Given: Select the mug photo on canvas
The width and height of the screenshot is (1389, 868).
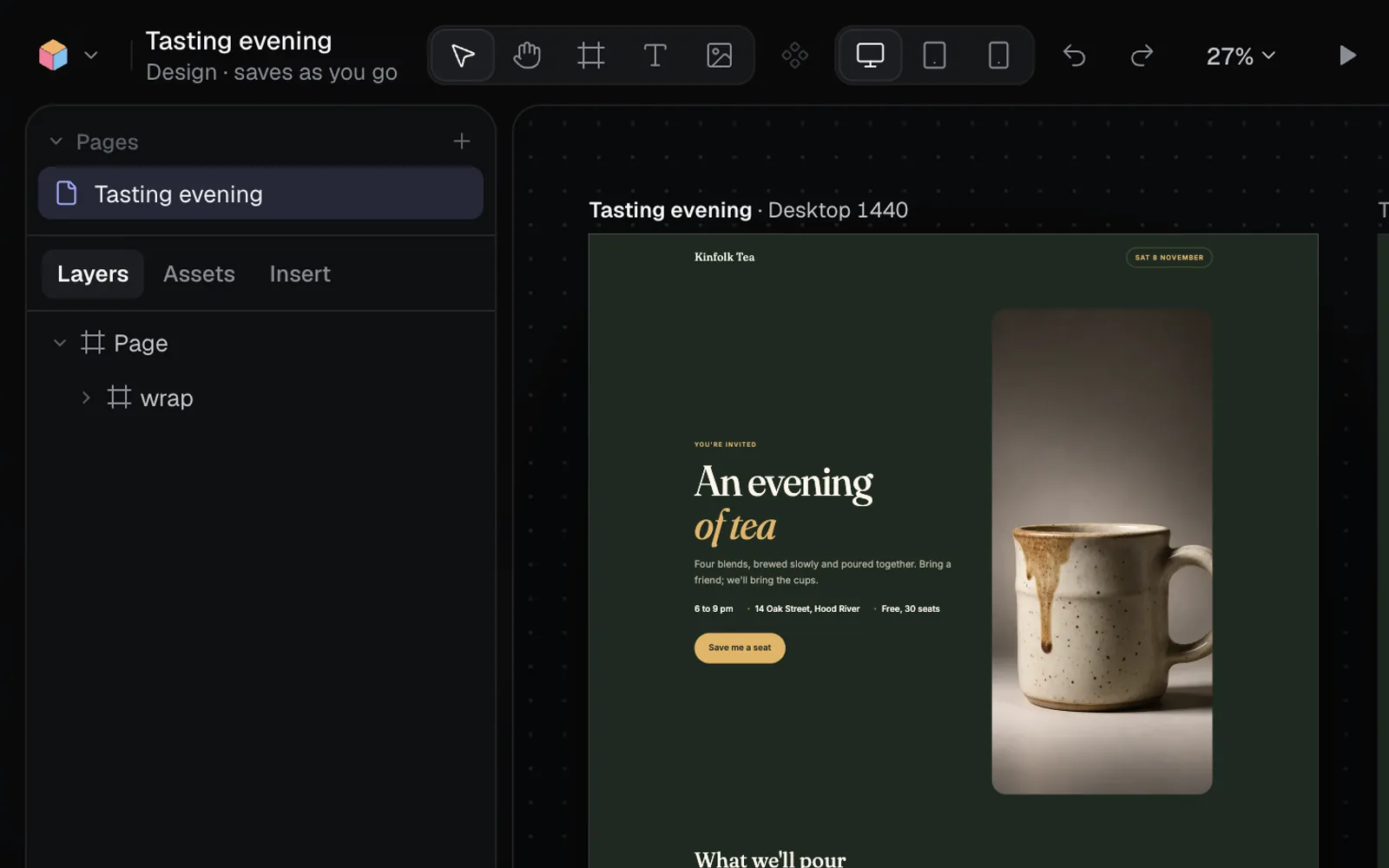Looking at the screenshot, I should pyautogui.click(x=1103, y=551).
